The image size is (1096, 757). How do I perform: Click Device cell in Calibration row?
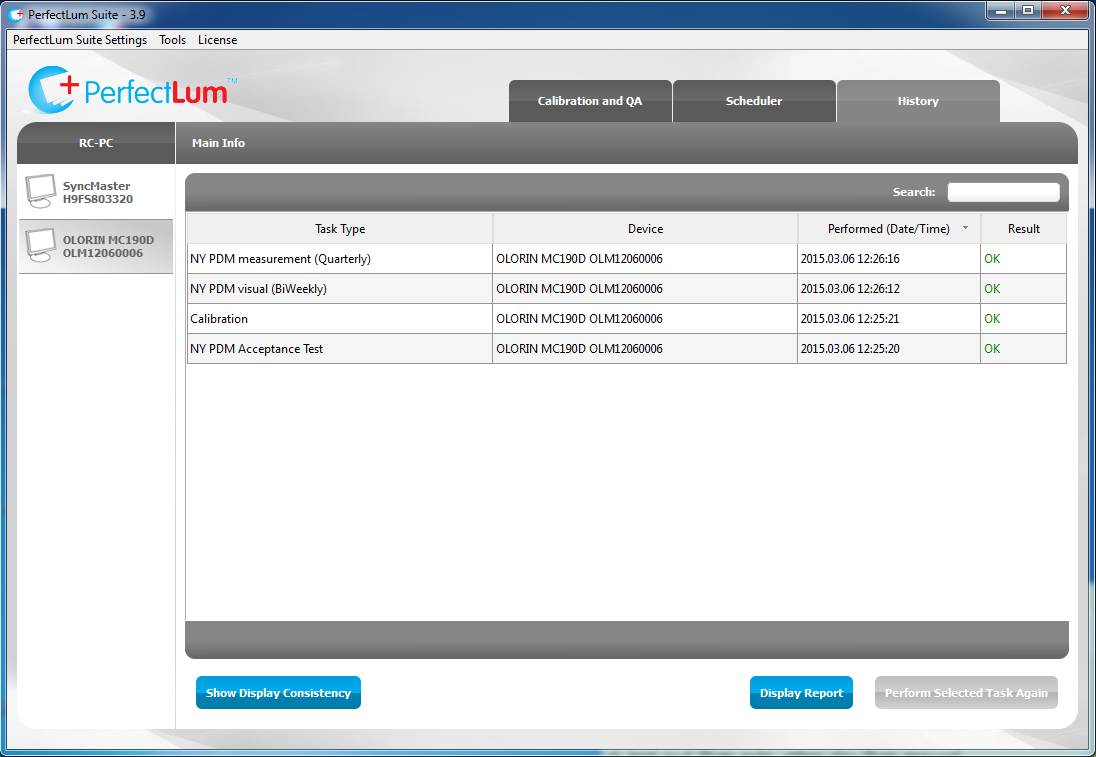click(x=645, y=319)
